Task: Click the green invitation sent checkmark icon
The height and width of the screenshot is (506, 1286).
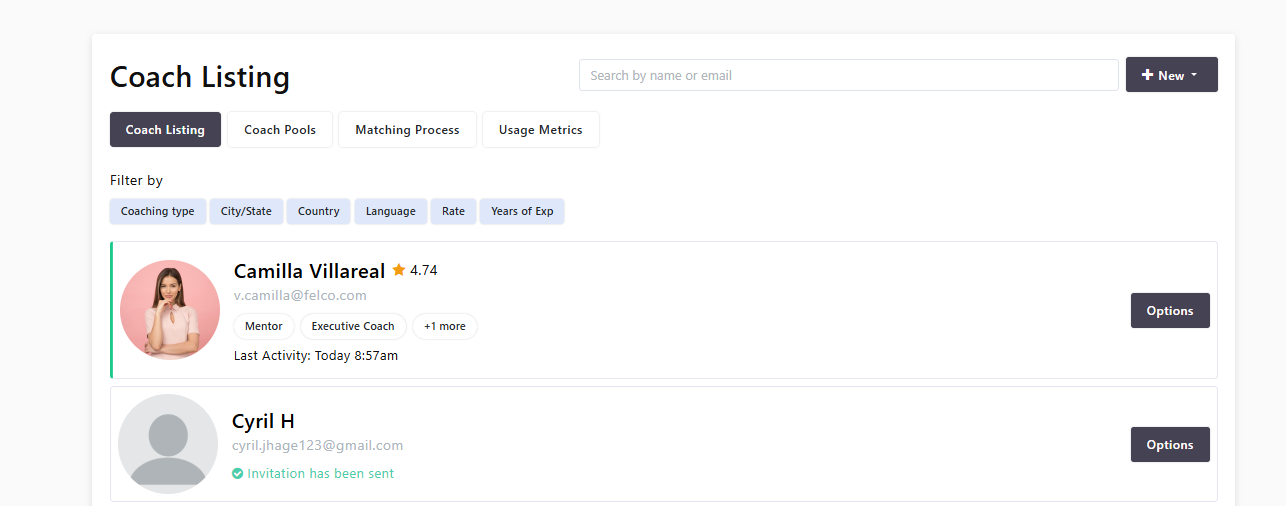Action: pos(238,474)
